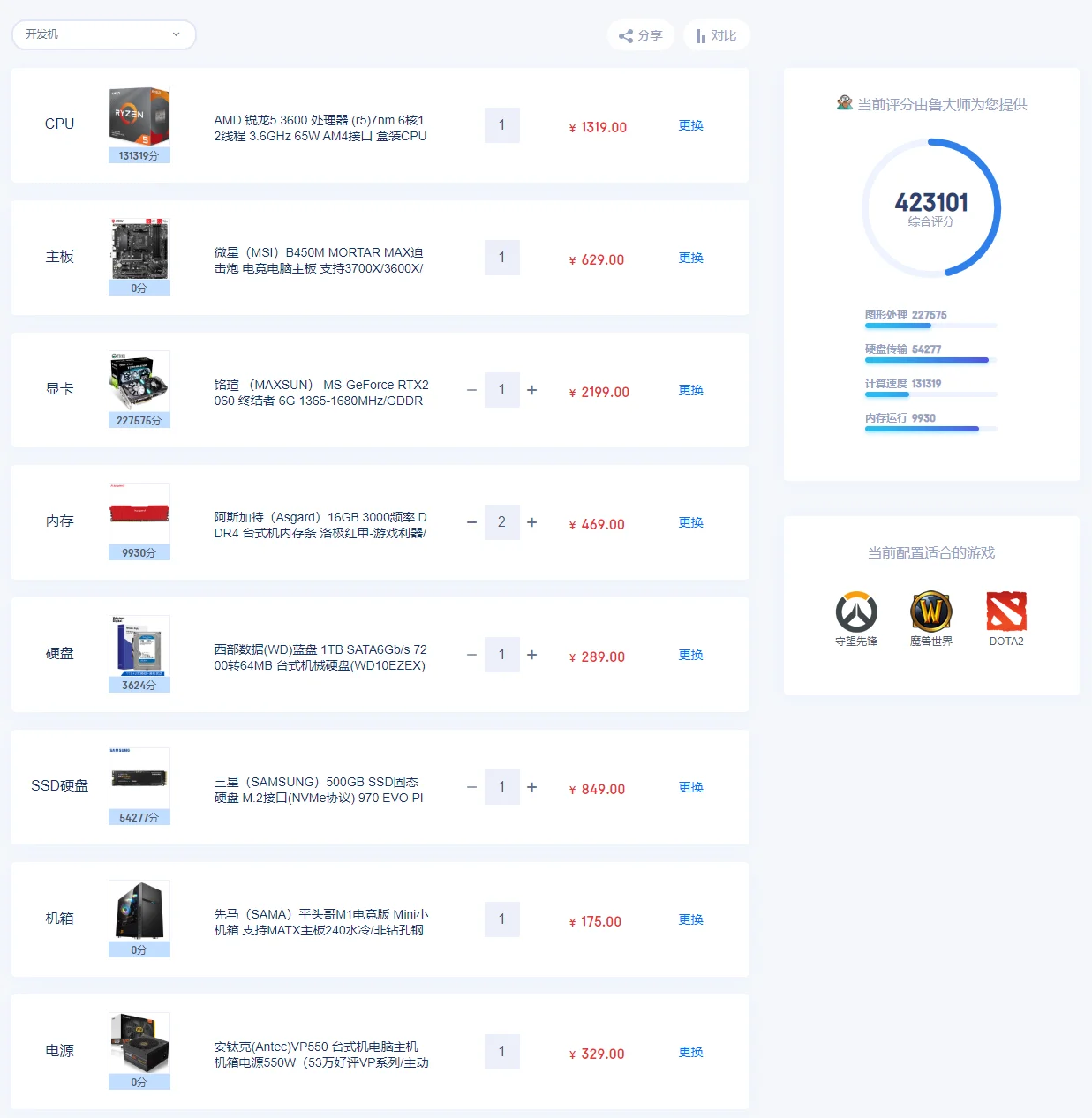
Task: Click the 机箱 case quantity field
Action: [502, 919]
